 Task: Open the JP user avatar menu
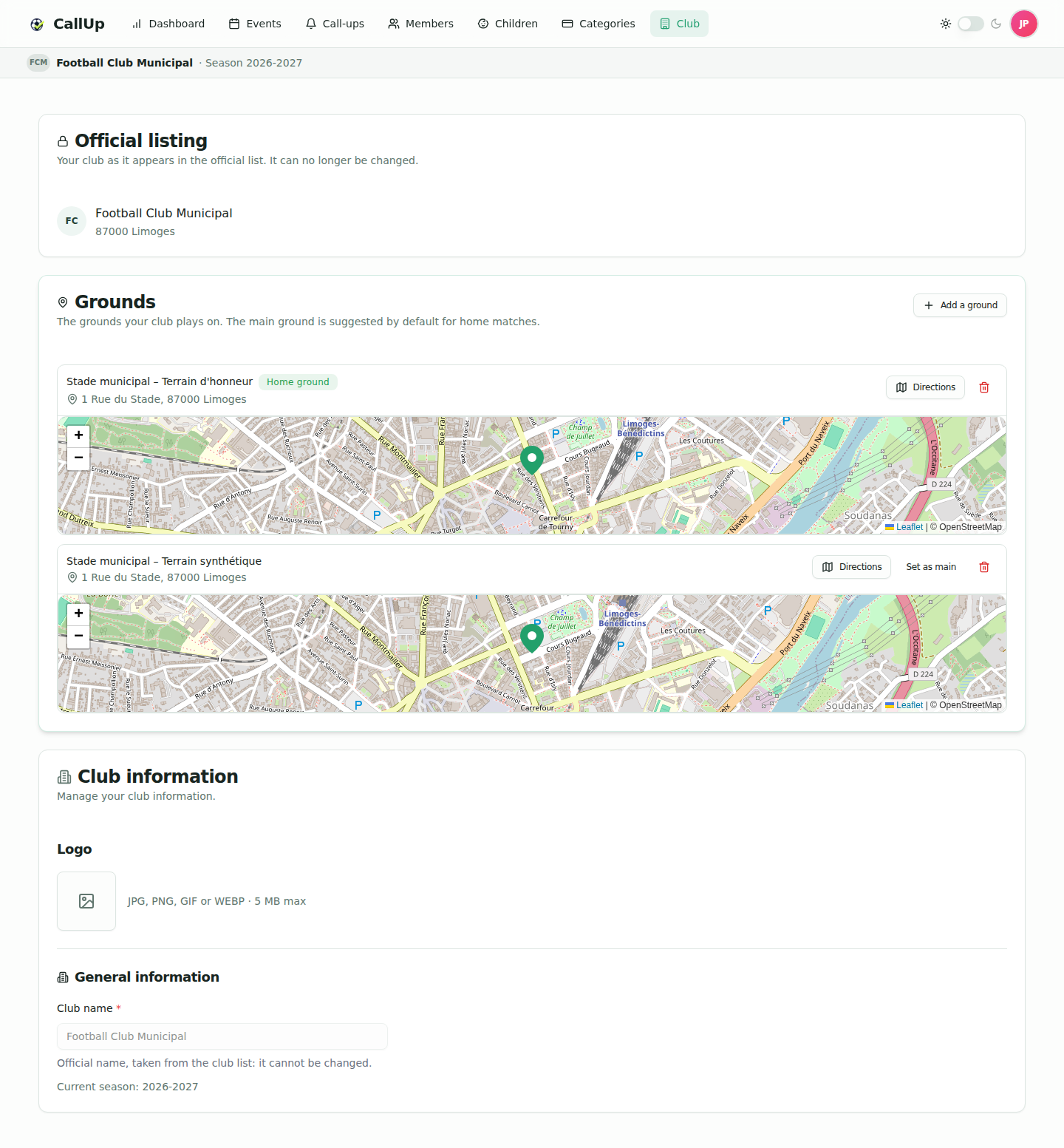click(x=1024, y=24)
